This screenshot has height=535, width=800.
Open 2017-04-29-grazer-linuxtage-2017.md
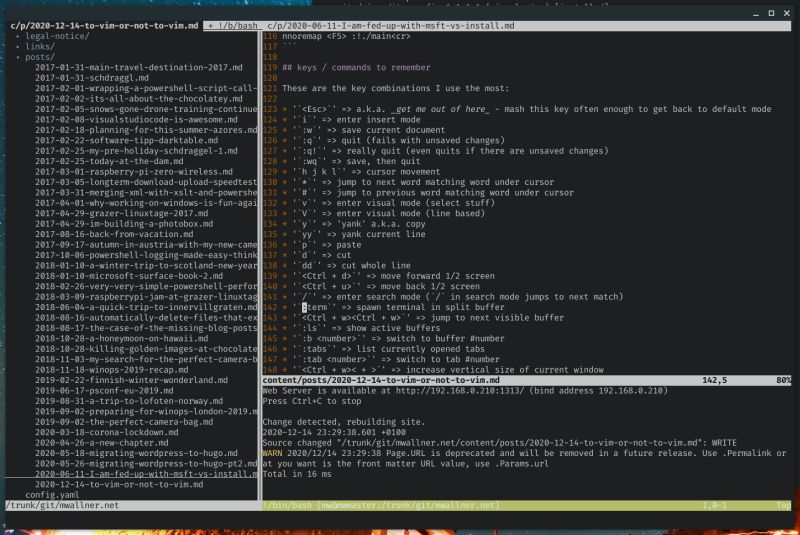pos(121,213)
